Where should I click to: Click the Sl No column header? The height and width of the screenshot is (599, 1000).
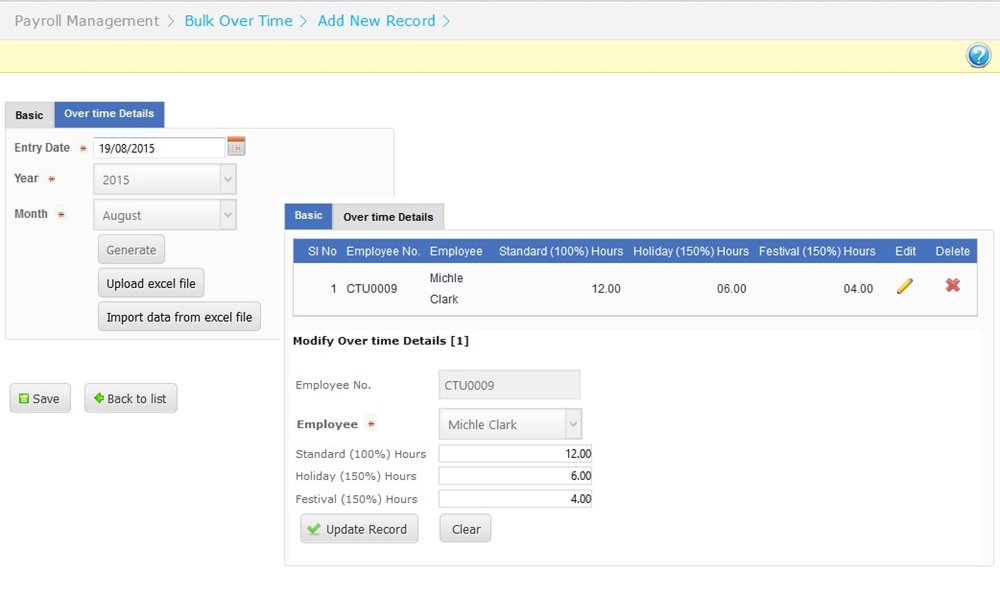(322, 251)
